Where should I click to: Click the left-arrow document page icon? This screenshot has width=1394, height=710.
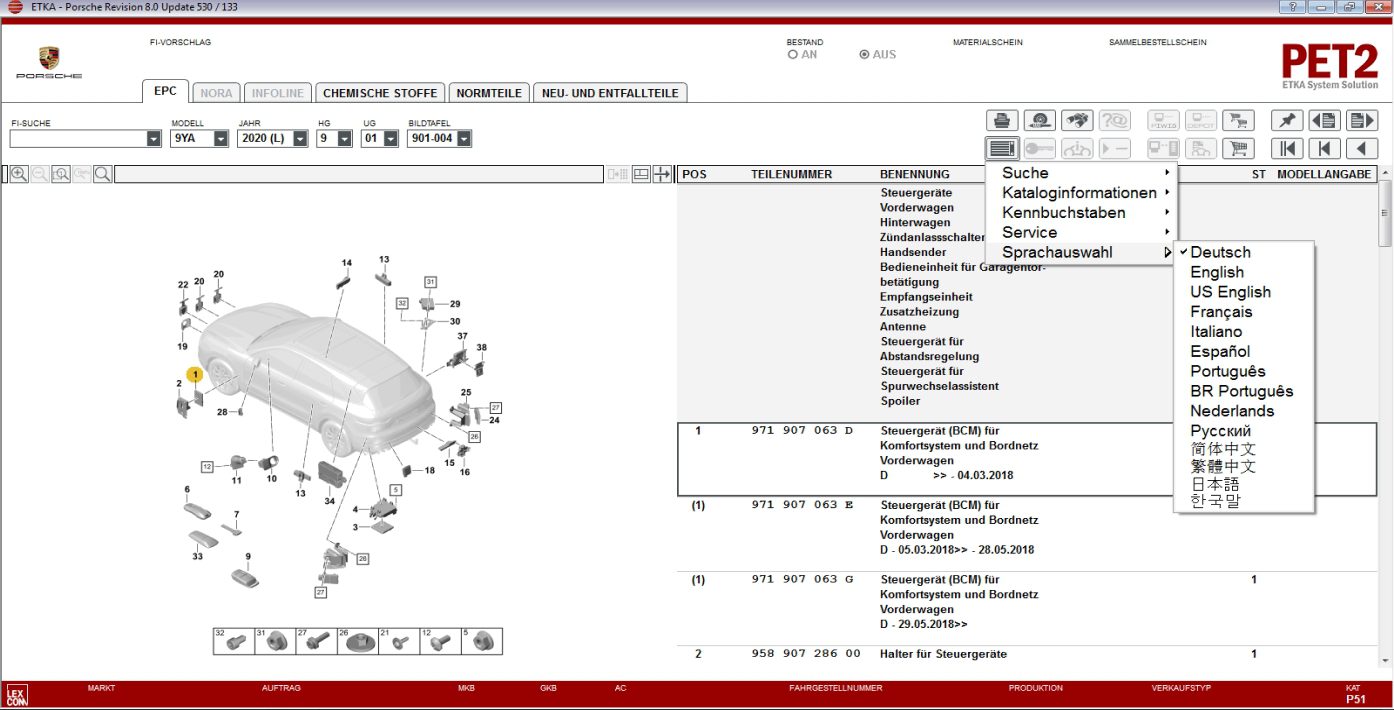point(1325,121)
